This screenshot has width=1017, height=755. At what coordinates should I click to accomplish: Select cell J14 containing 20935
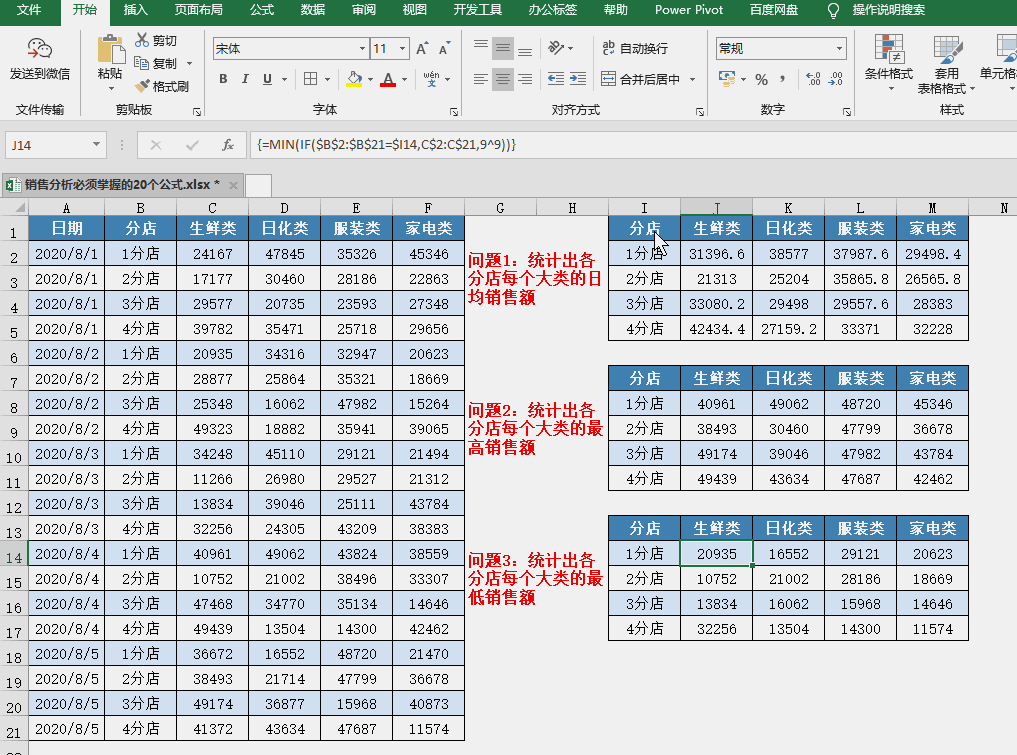717,554
